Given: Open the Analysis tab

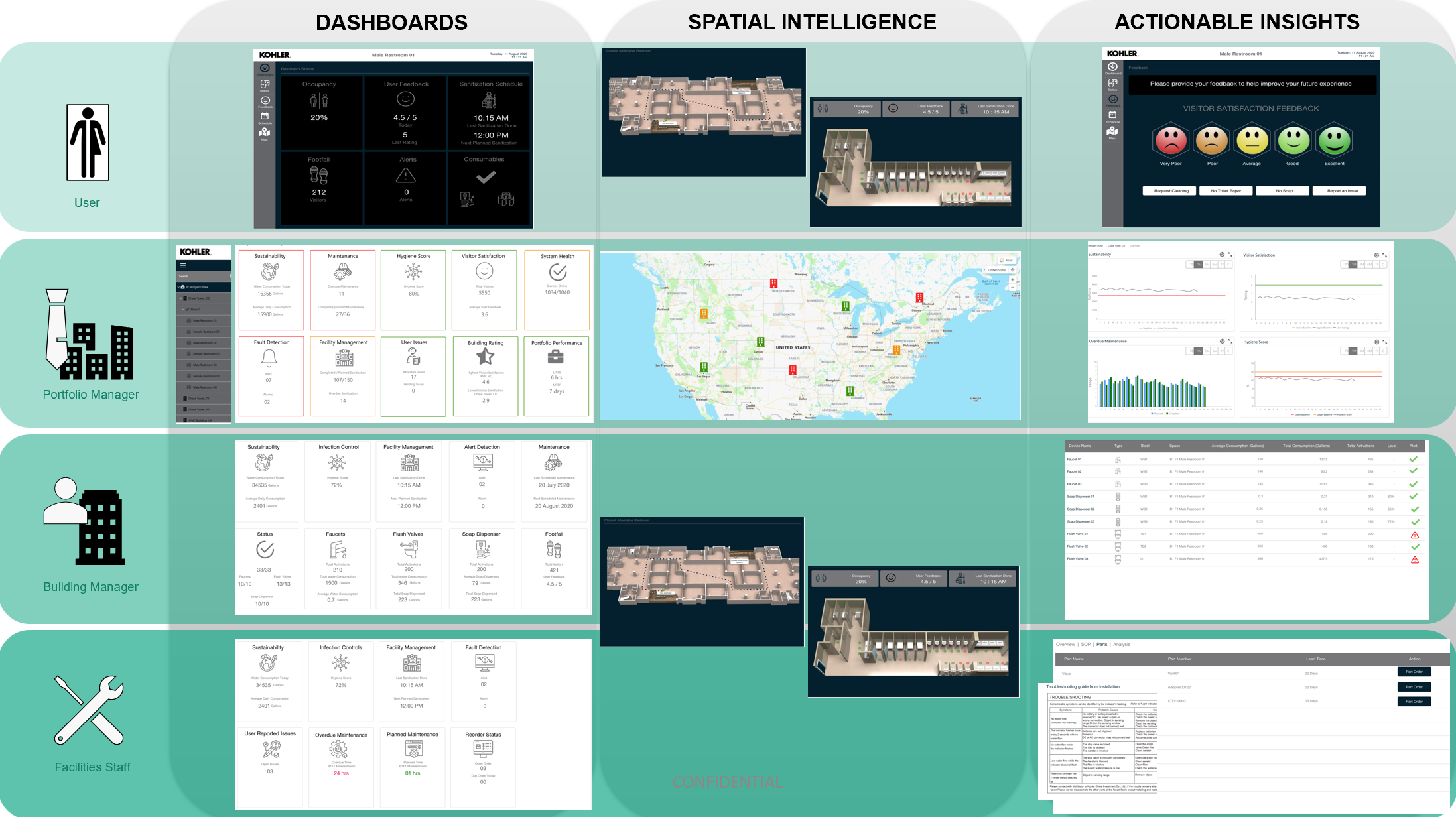Looking at the screenshot, I should click(x=1121, y=644).
